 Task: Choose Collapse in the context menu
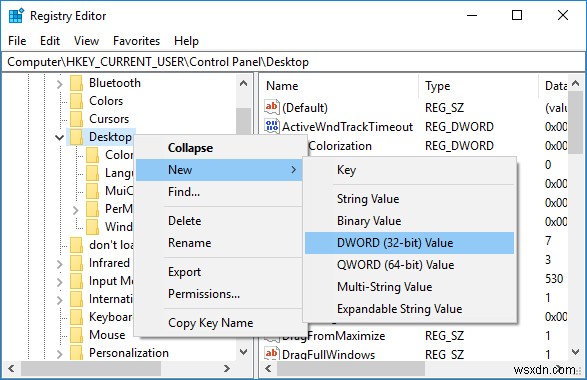coord(219,148)
